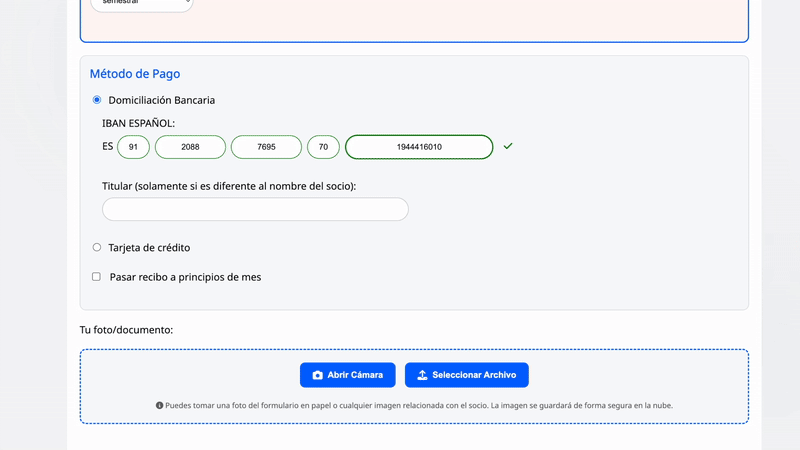Click IBAN account number field 1944416010
This screenshot has height=450, width=800.
(419, 147)
